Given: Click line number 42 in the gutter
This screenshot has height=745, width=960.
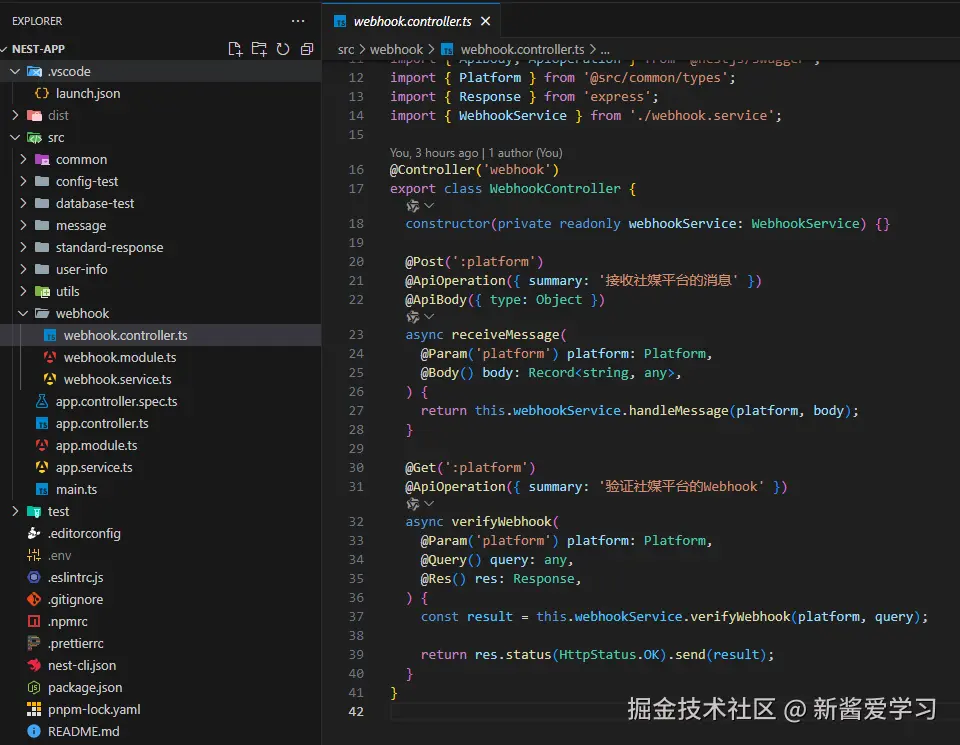Looking at the screenshot, I should 356,712.
